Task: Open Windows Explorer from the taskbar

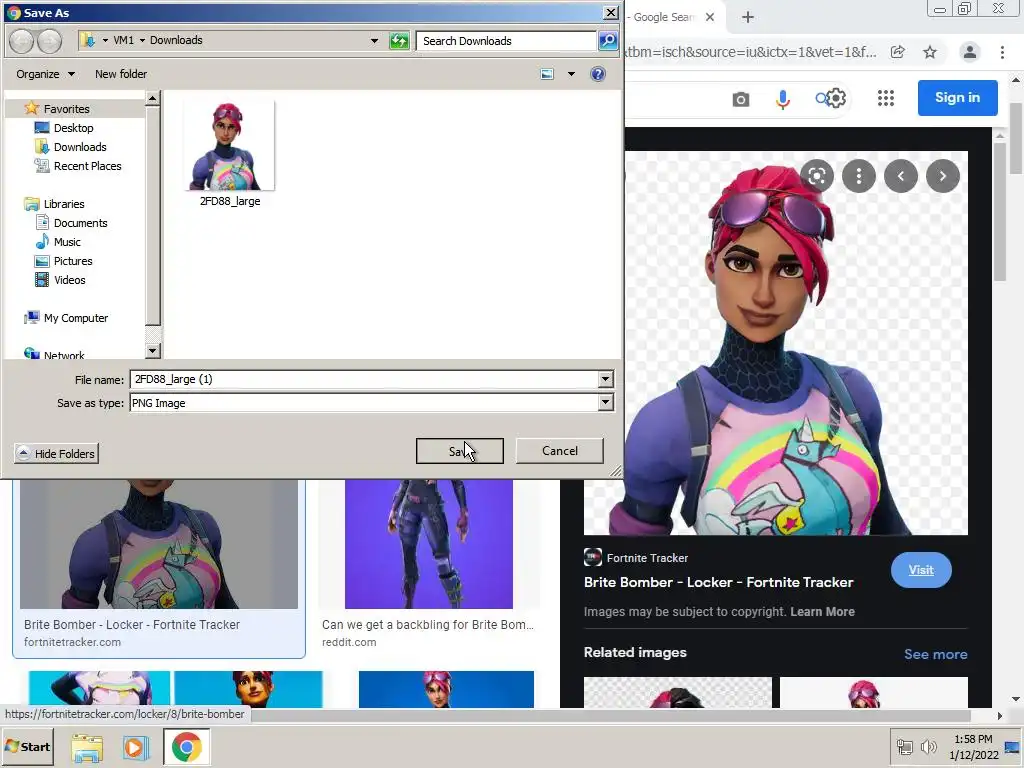Action: (87, 748)
